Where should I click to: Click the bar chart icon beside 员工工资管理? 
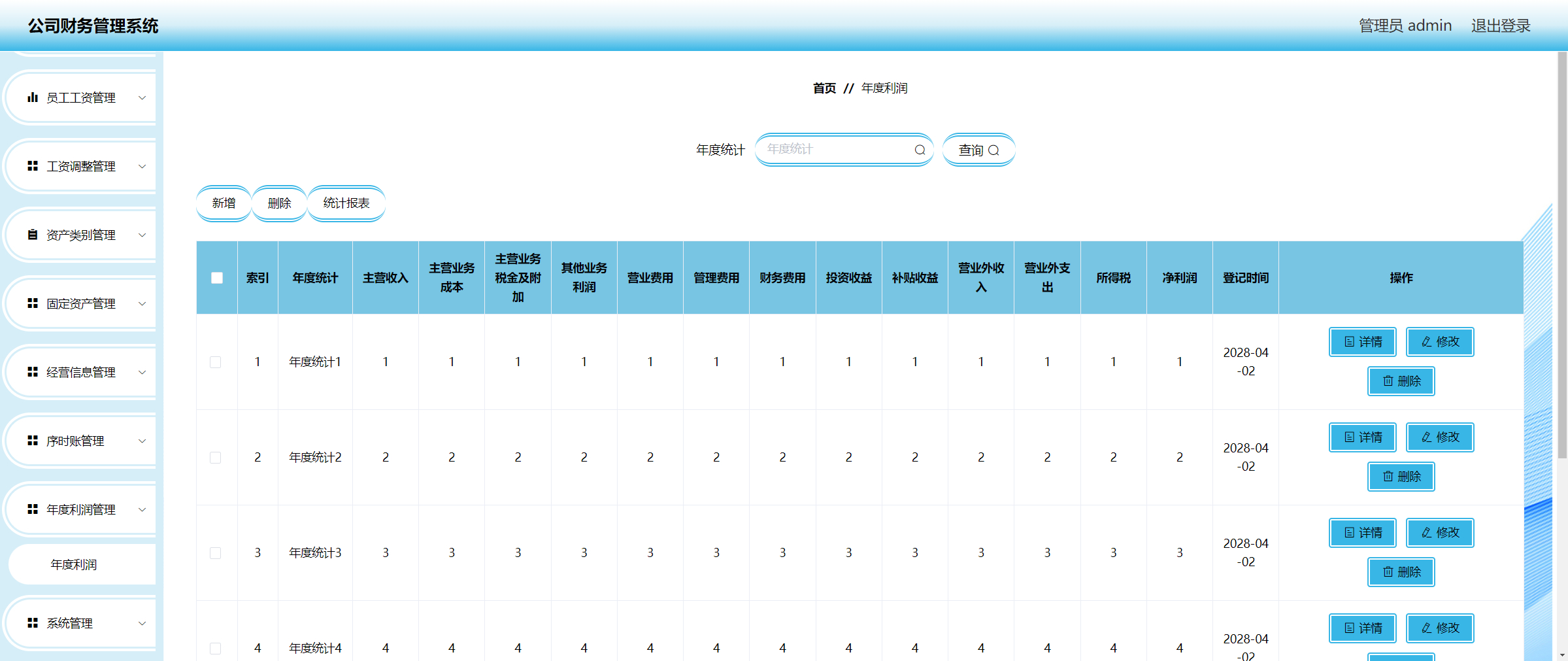(33, 97)
